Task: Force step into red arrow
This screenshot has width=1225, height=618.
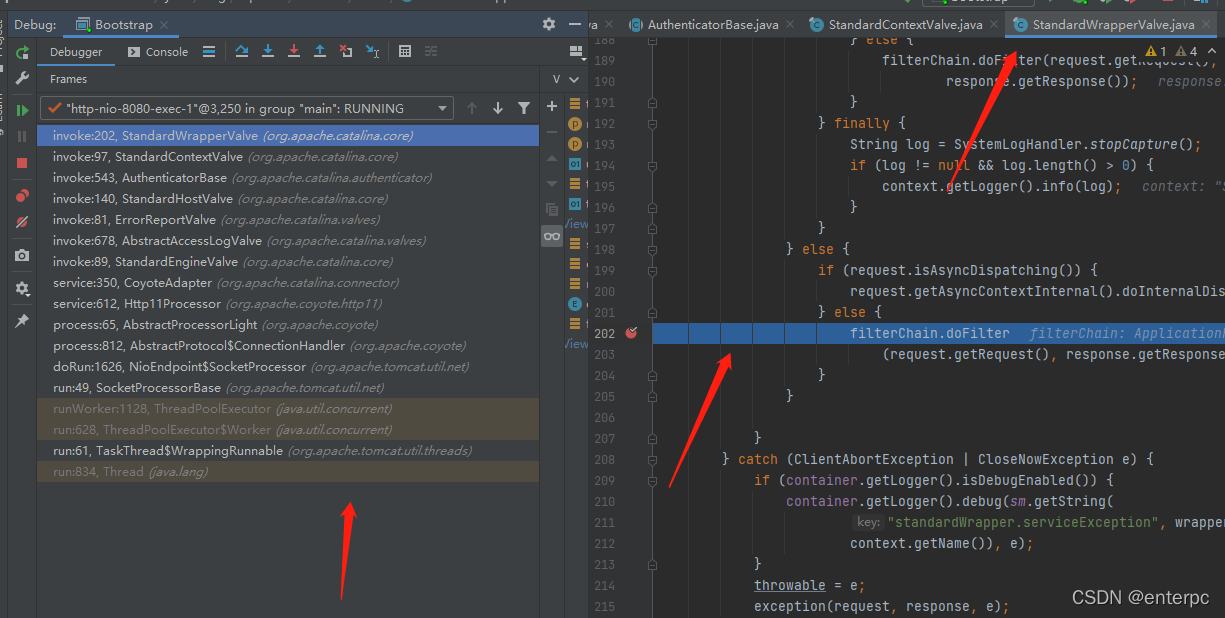Action: click(x=294, y=52)
